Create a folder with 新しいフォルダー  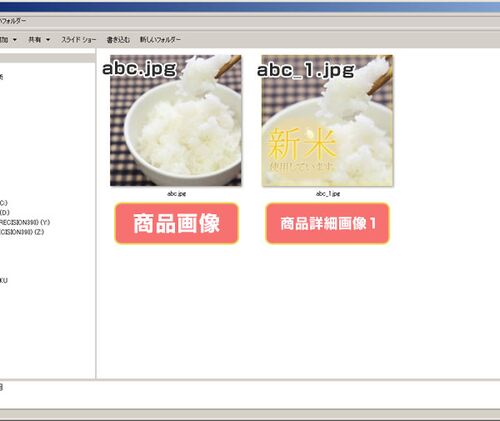pos(160,40)
